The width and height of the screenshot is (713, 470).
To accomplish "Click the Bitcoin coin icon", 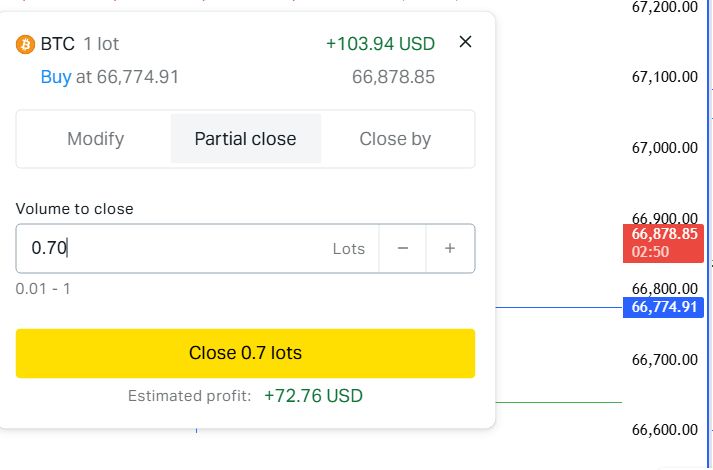I will [25, 44].
